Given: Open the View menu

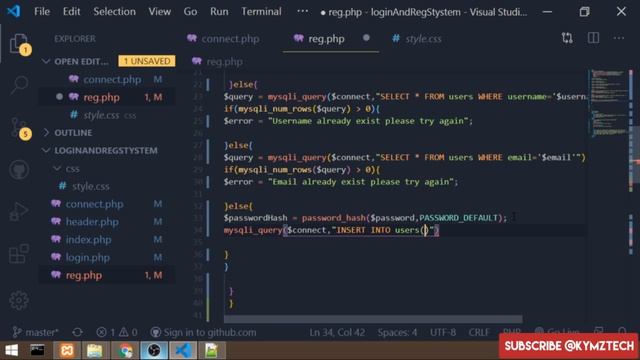Looking at the screenshot, I should point(160,11).
